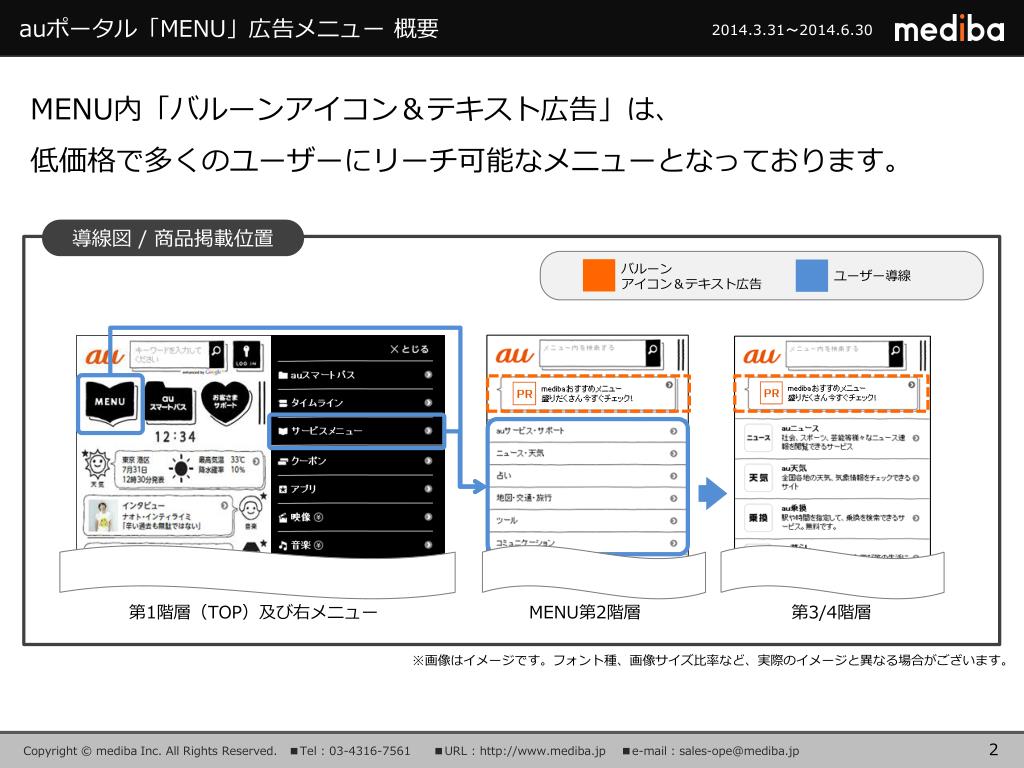The height and width of the screenshot is (768, 1024).
Task: Click the search magnifier in the 第3/4階層 screen
Action: [896, 353]
